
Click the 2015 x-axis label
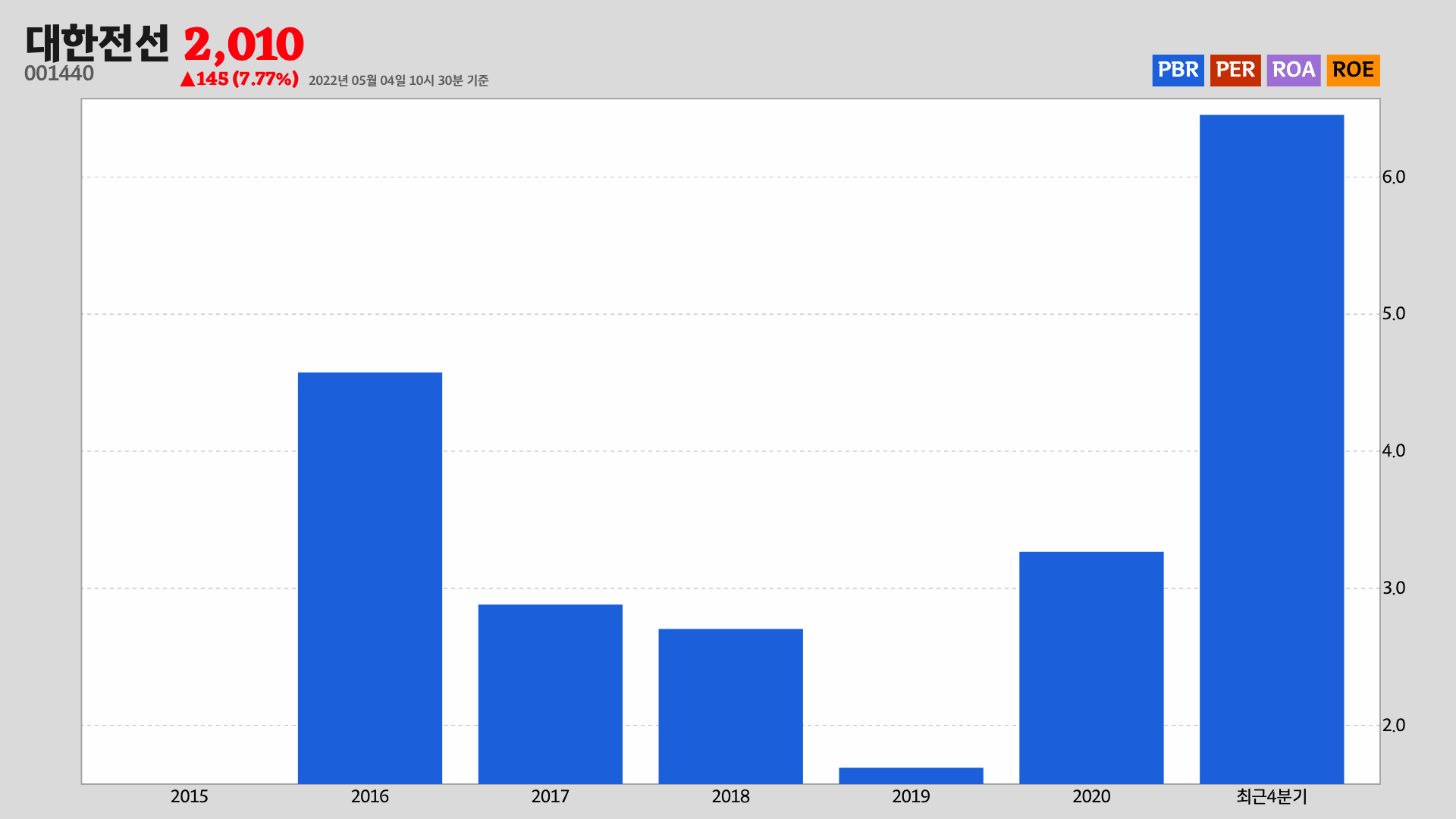click(x=190, y=796)
